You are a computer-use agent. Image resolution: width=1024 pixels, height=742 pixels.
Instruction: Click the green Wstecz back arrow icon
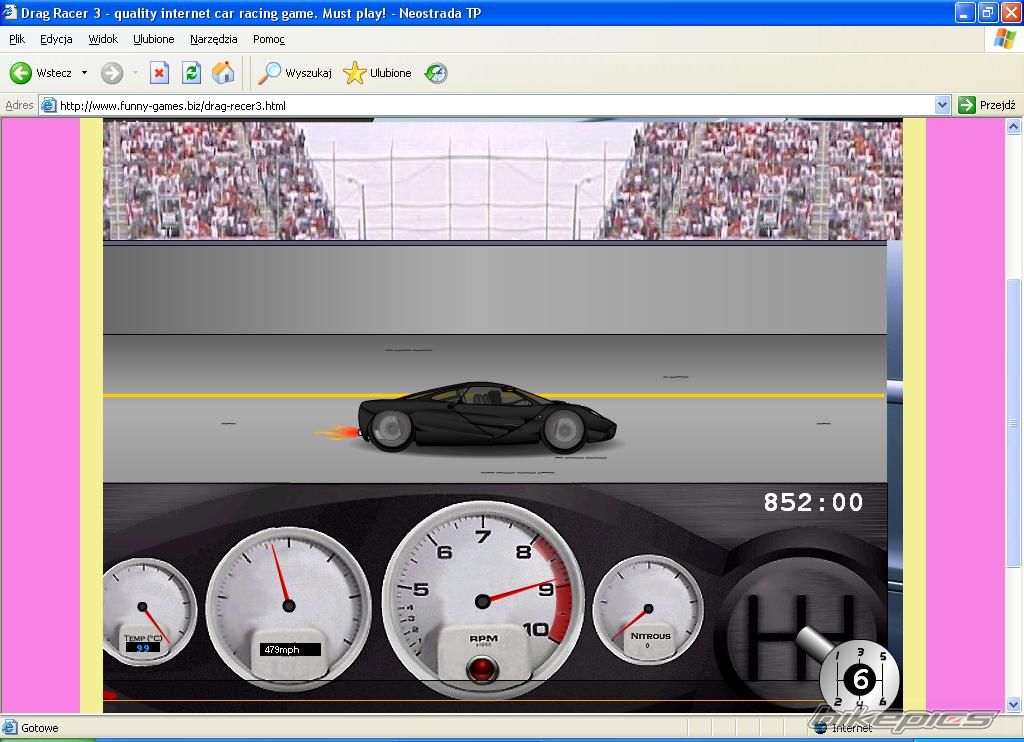coord(20,73)
